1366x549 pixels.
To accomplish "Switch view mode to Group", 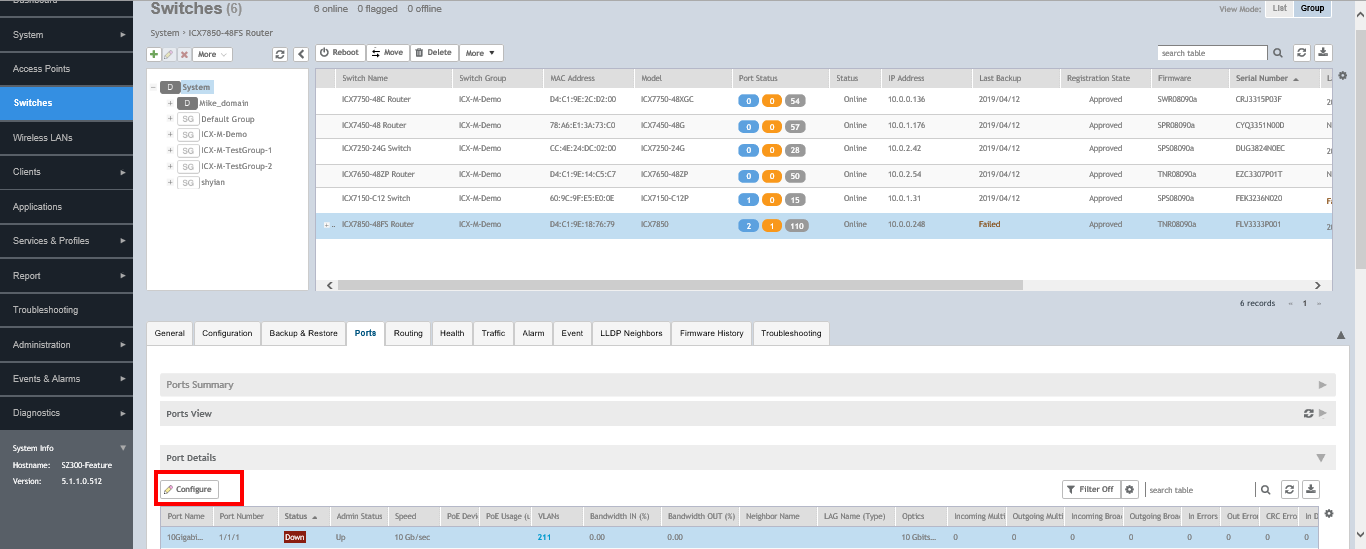I will [1312, 8].
